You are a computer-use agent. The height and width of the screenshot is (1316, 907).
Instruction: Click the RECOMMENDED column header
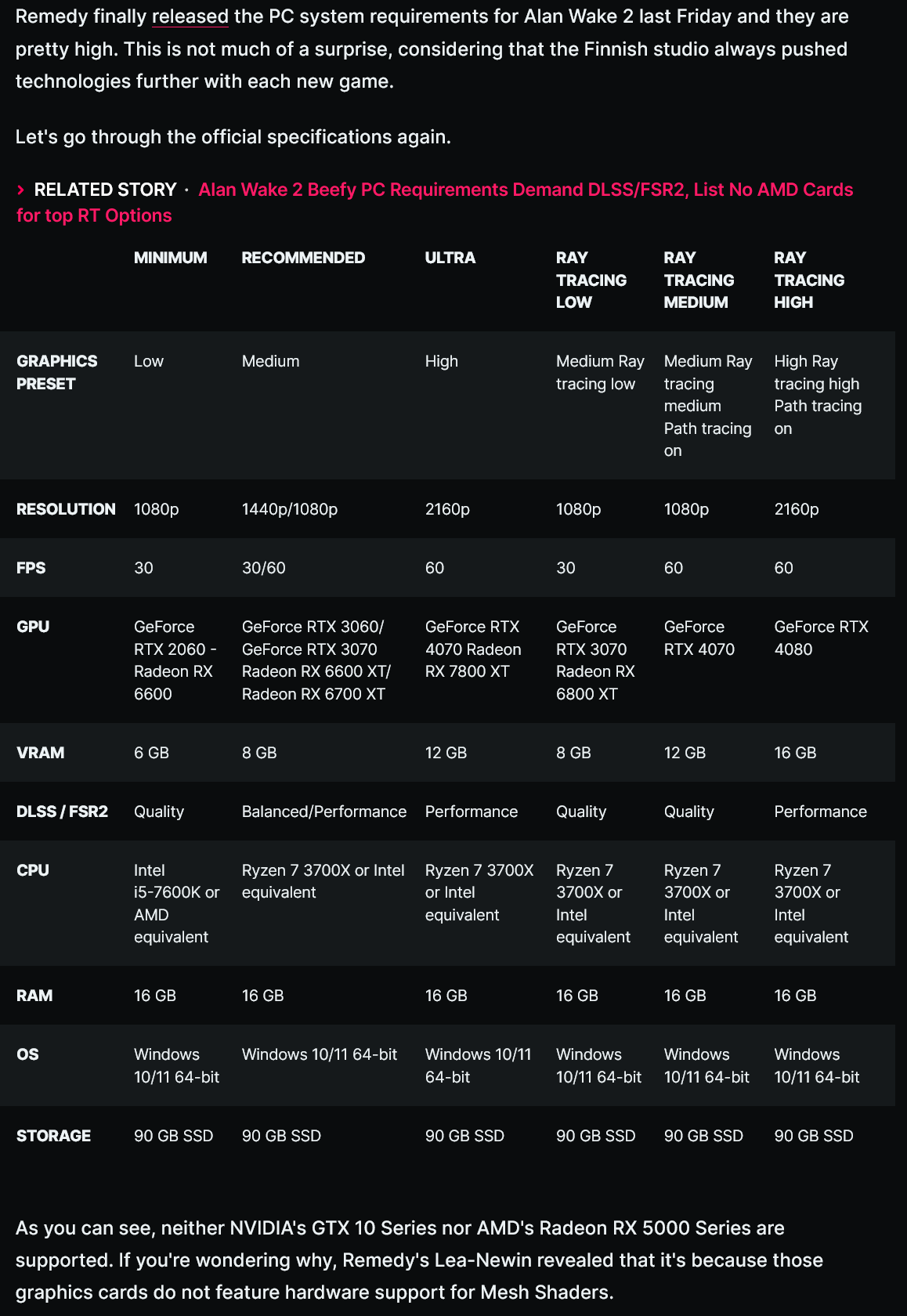pyautogui.click(x=303, y=258)
